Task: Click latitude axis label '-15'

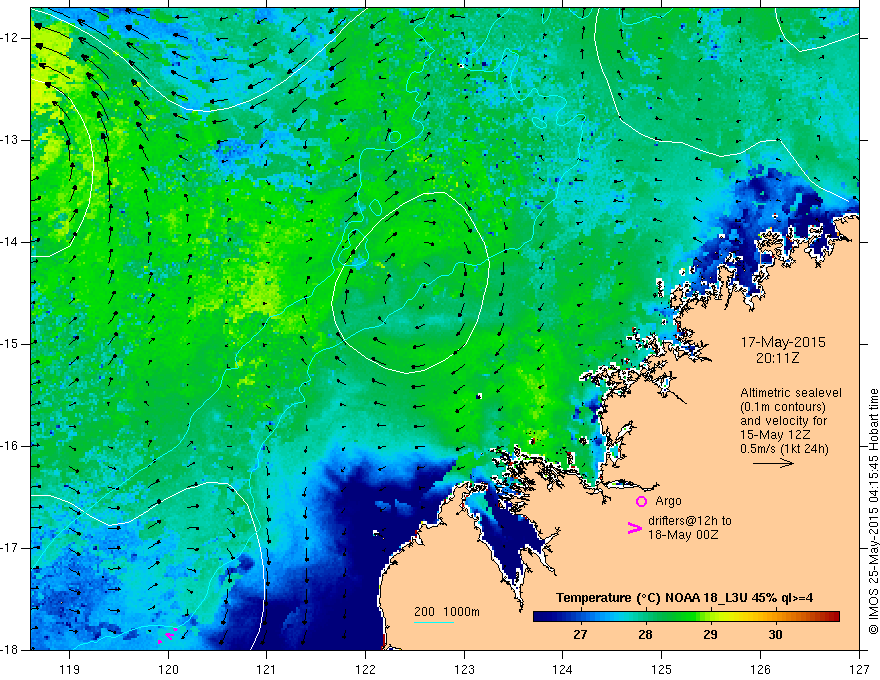Action: click(10, 344)
